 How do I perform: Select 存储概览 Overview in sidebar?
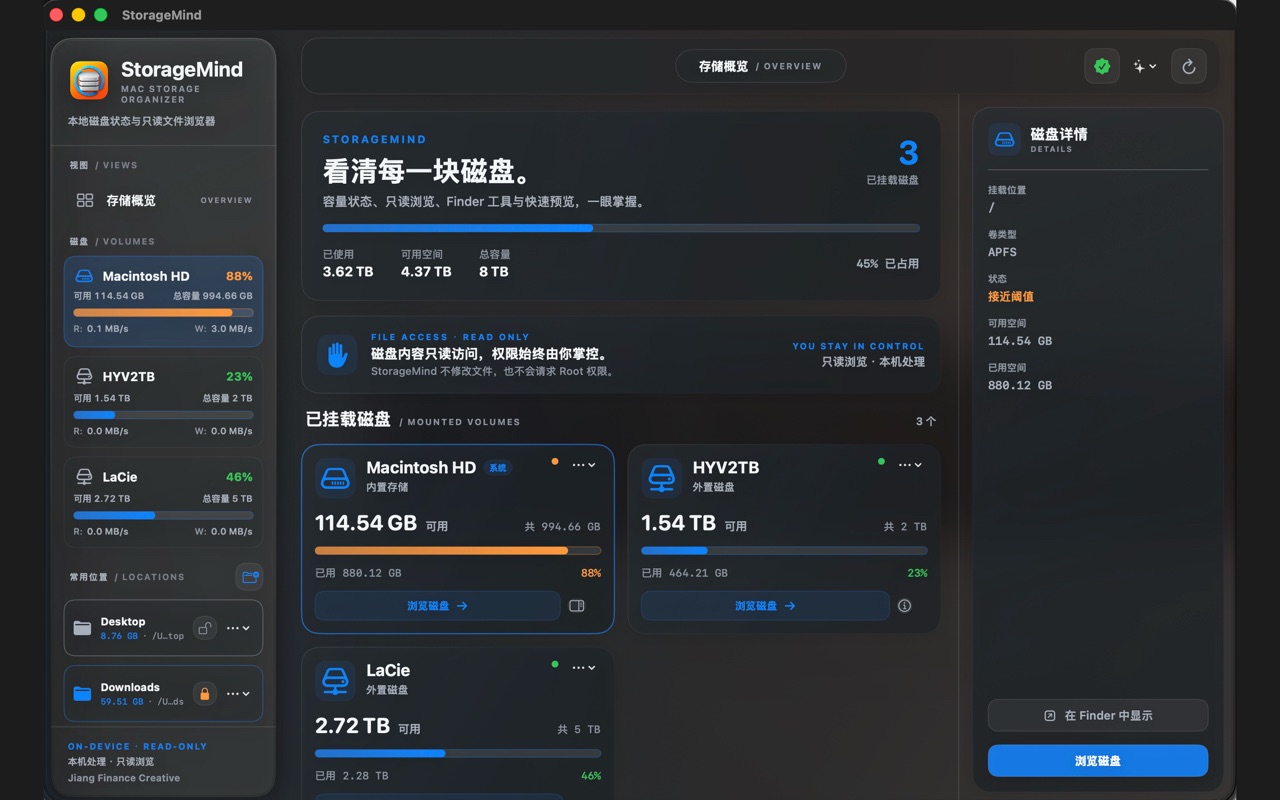(164, 200)
